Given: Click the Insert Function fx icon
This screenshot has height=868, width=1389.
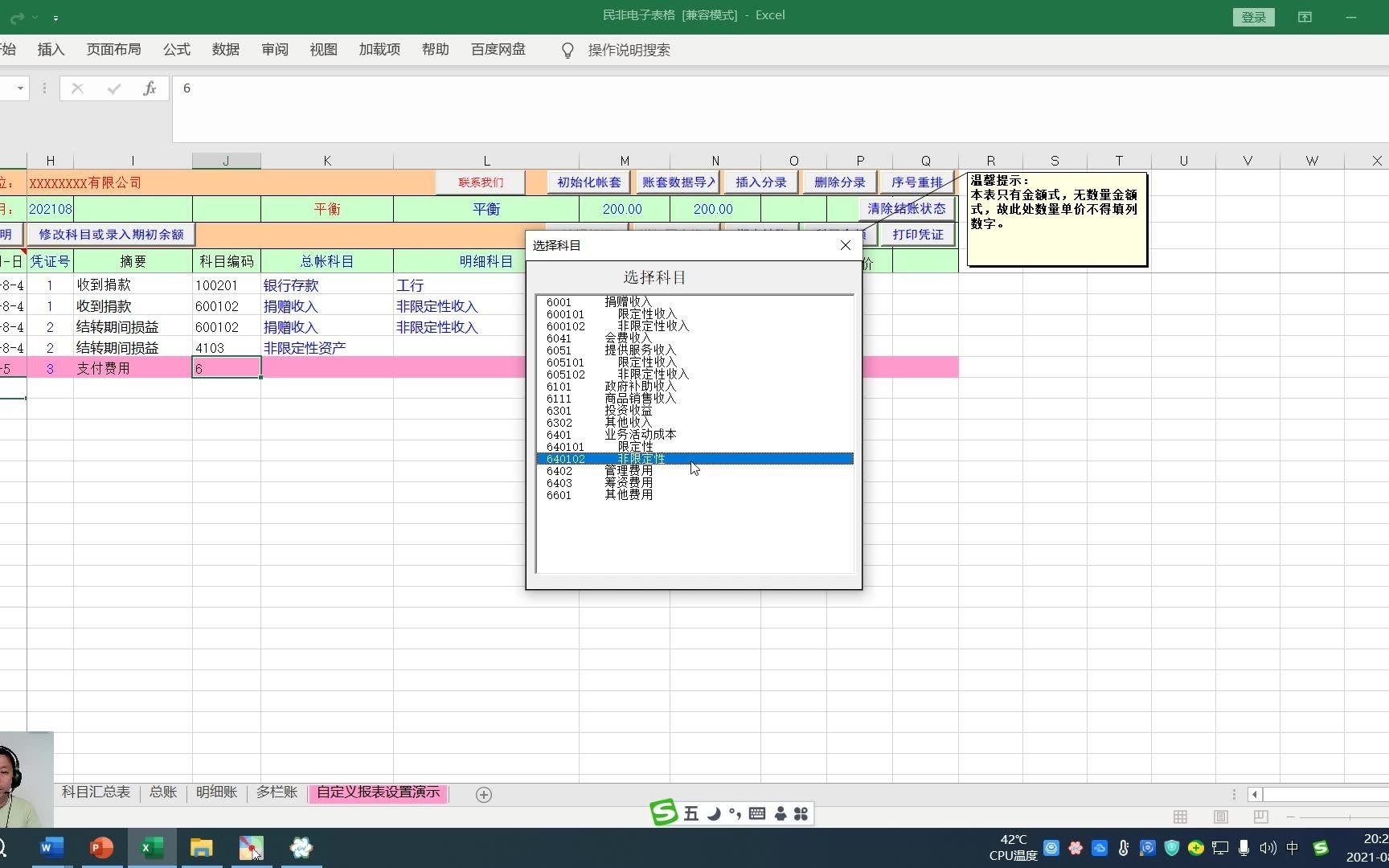Looking at the screenshot, I should (x=150, y=88).
